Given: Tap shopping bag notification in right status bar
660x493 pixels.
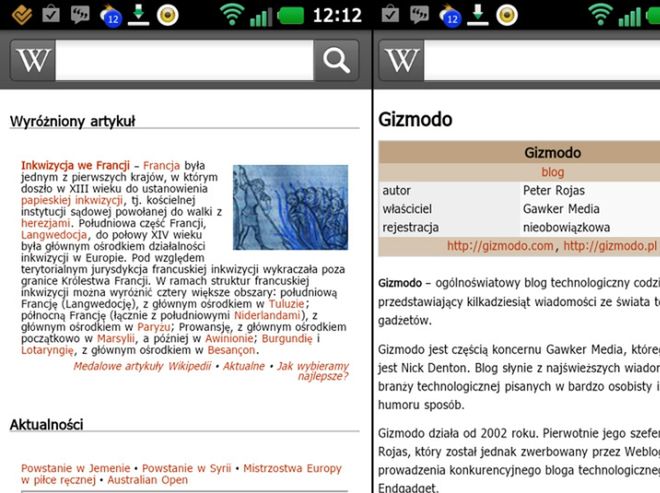Looking at the screenshot, I should tap(391, 14).
